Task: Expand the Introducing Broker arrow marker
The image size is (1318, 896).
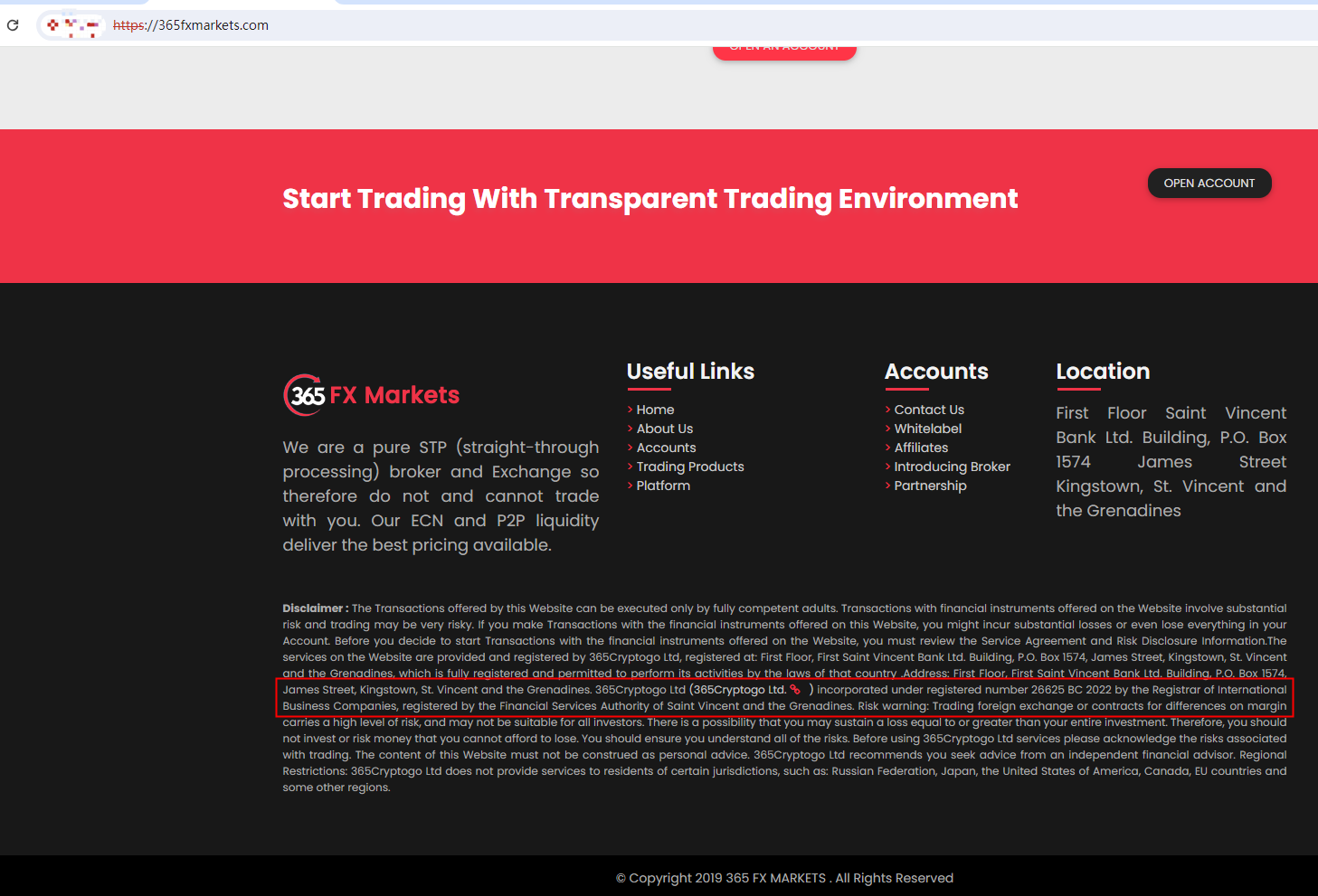Action: [x=889, y=467]
